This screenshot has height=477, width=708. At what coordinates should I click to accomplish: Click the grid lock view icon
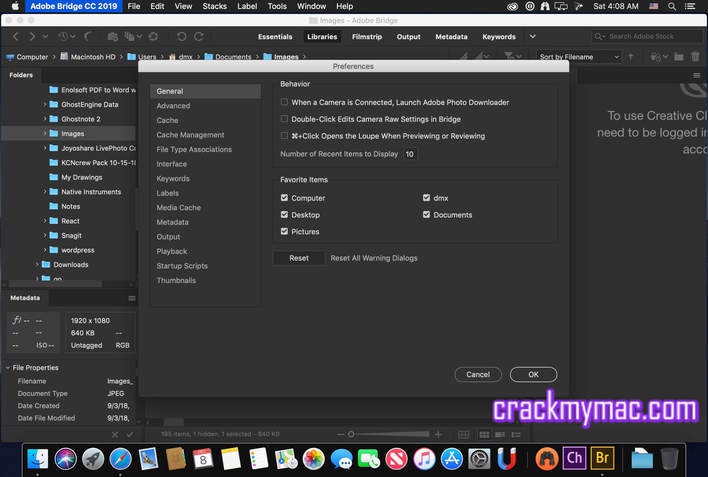(464, 435)
